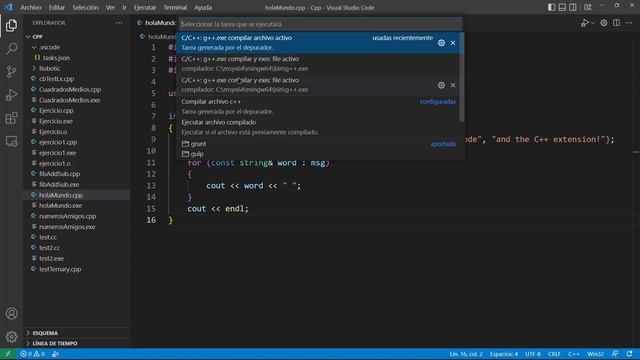Viewport: 640px width, 360px height.
Task: Open the Search view in activity bar
Action: (x=11, y=49)
